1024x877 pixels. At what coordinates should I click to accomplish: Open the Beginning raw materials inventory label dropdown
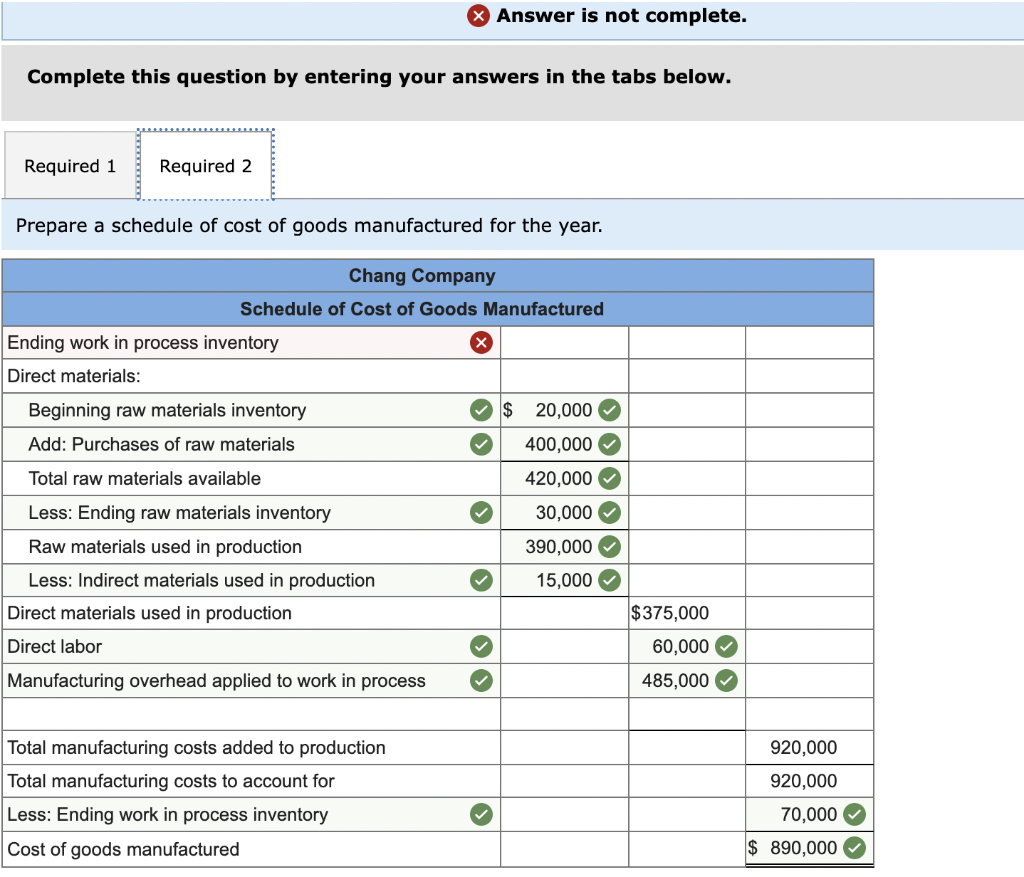[251, 410]
